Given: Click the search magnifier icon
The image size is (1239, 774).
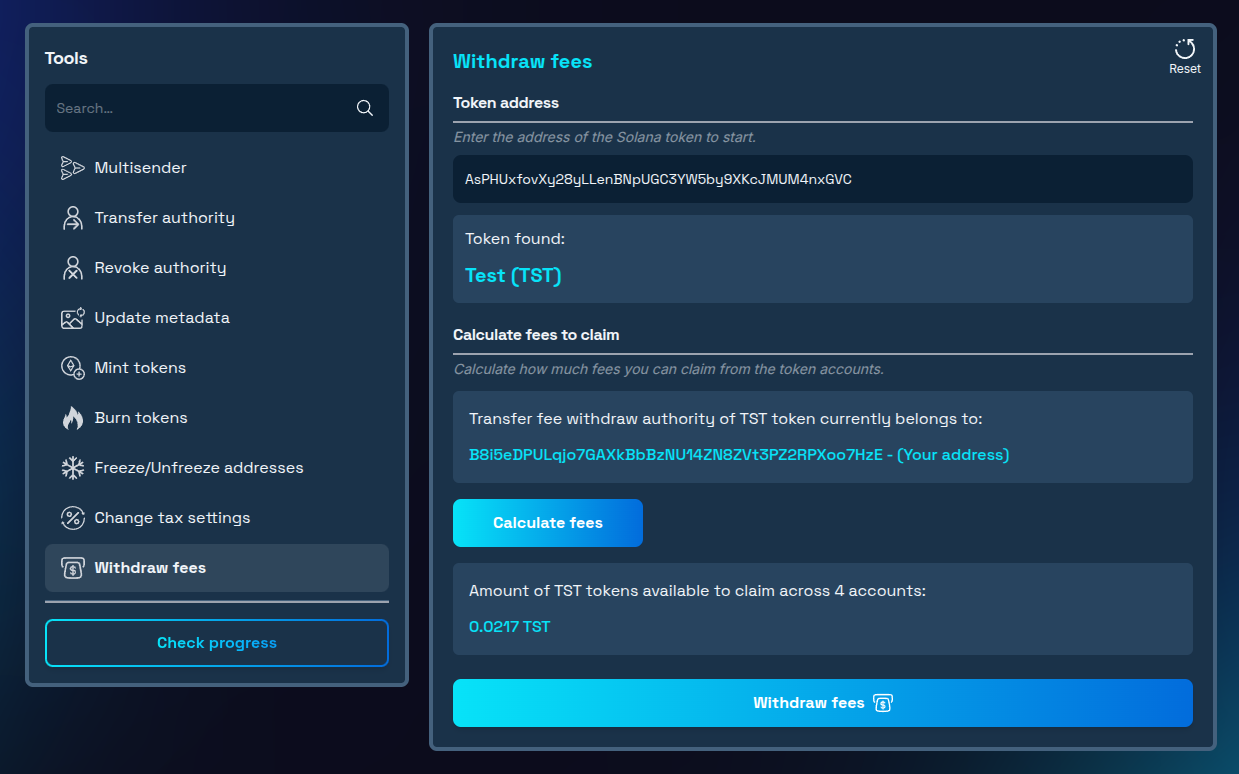Looking at the screenshot, I should click(x=365, y=108).
